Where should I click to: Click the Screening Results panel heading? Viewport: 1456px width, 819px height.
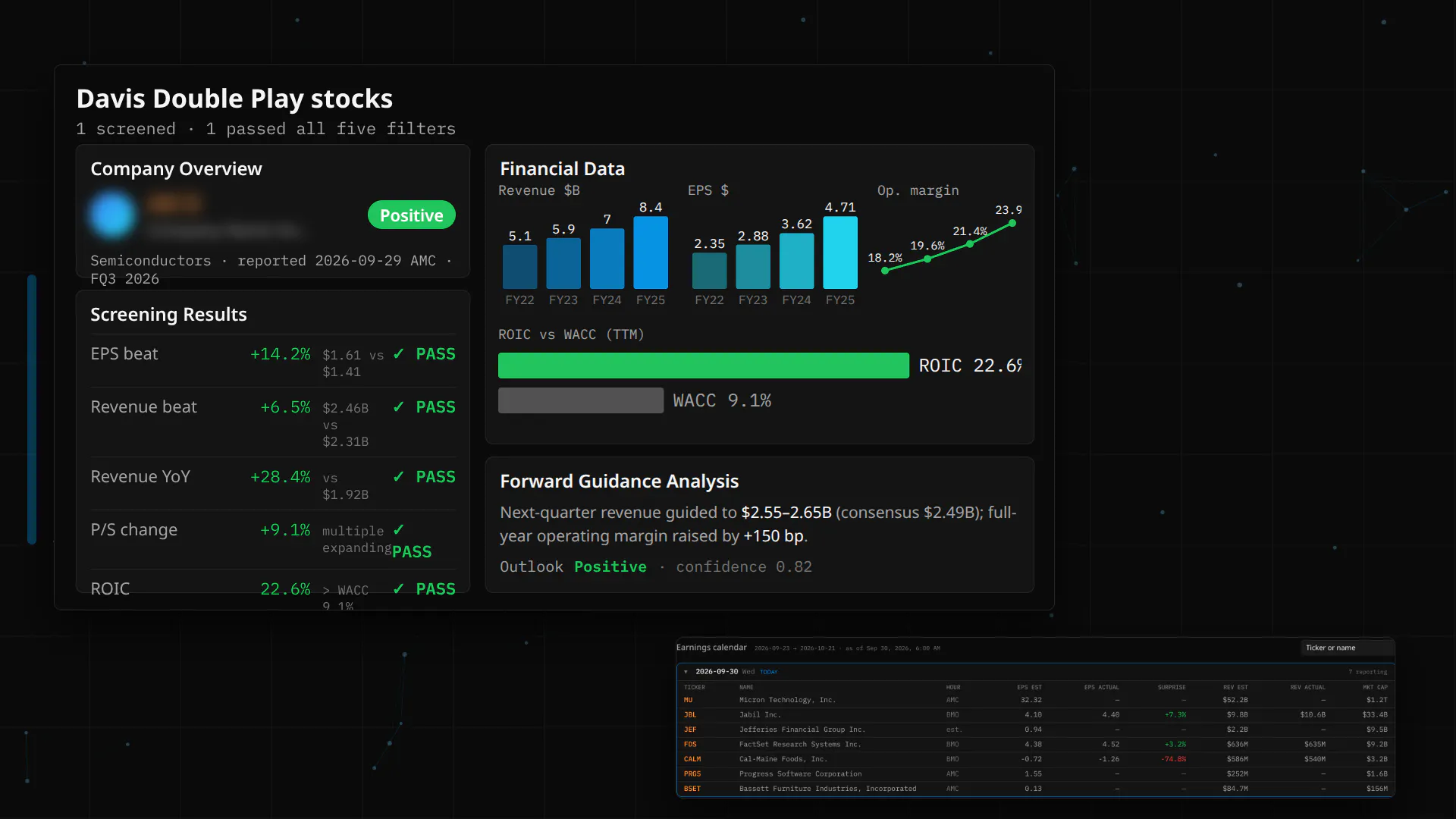pos(168,315)
